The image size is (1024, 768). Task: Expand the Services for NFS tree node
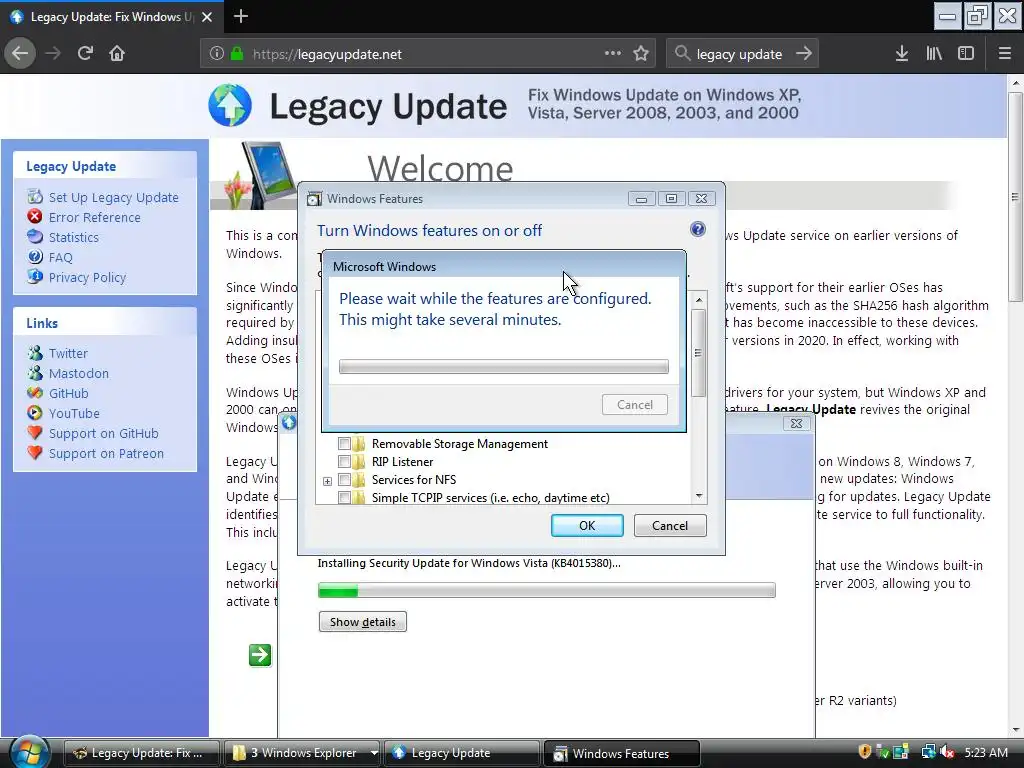(x=327, y=481)
